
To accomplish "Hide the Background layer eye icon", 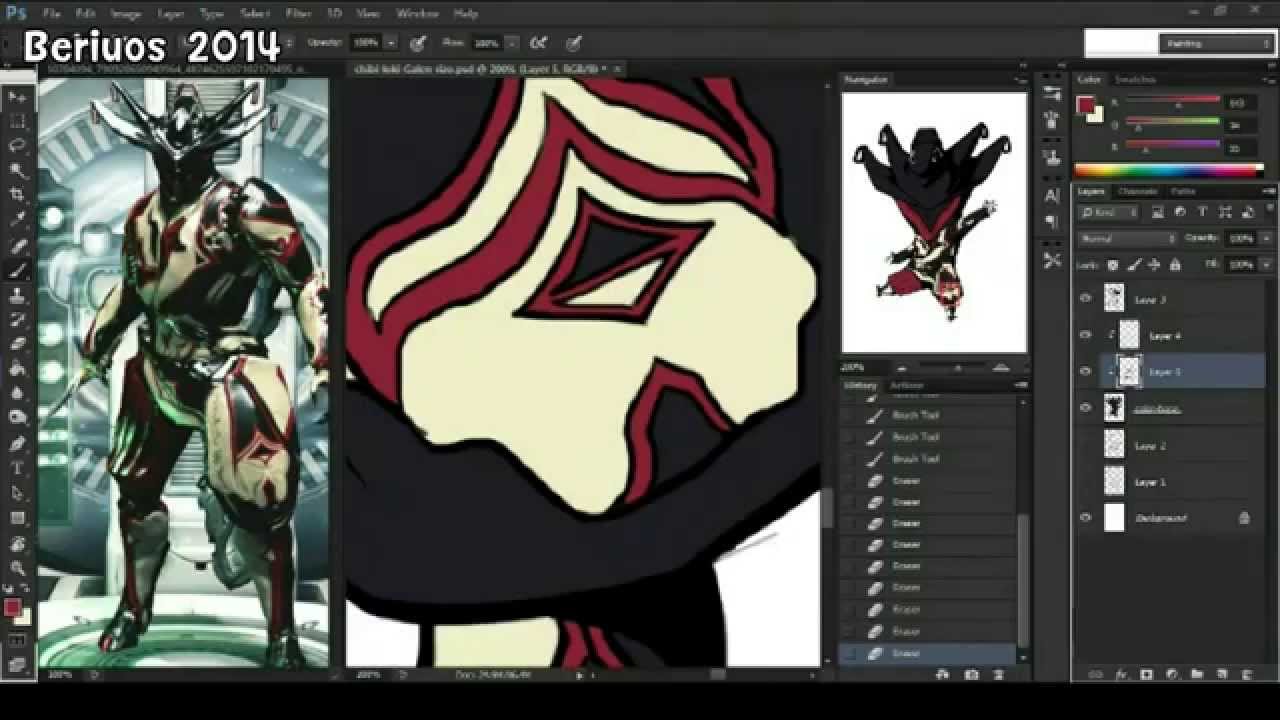I will pos(1086,518).
